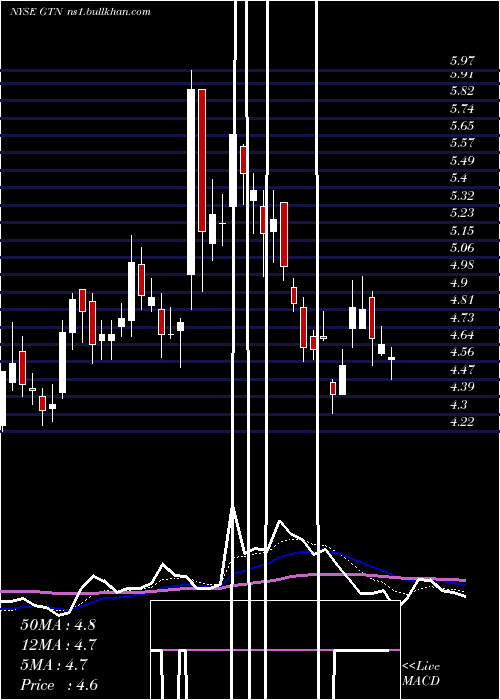500x700 pixels.
Task: Click the 4.22 price axis label
Action: [x=462, y=422]
